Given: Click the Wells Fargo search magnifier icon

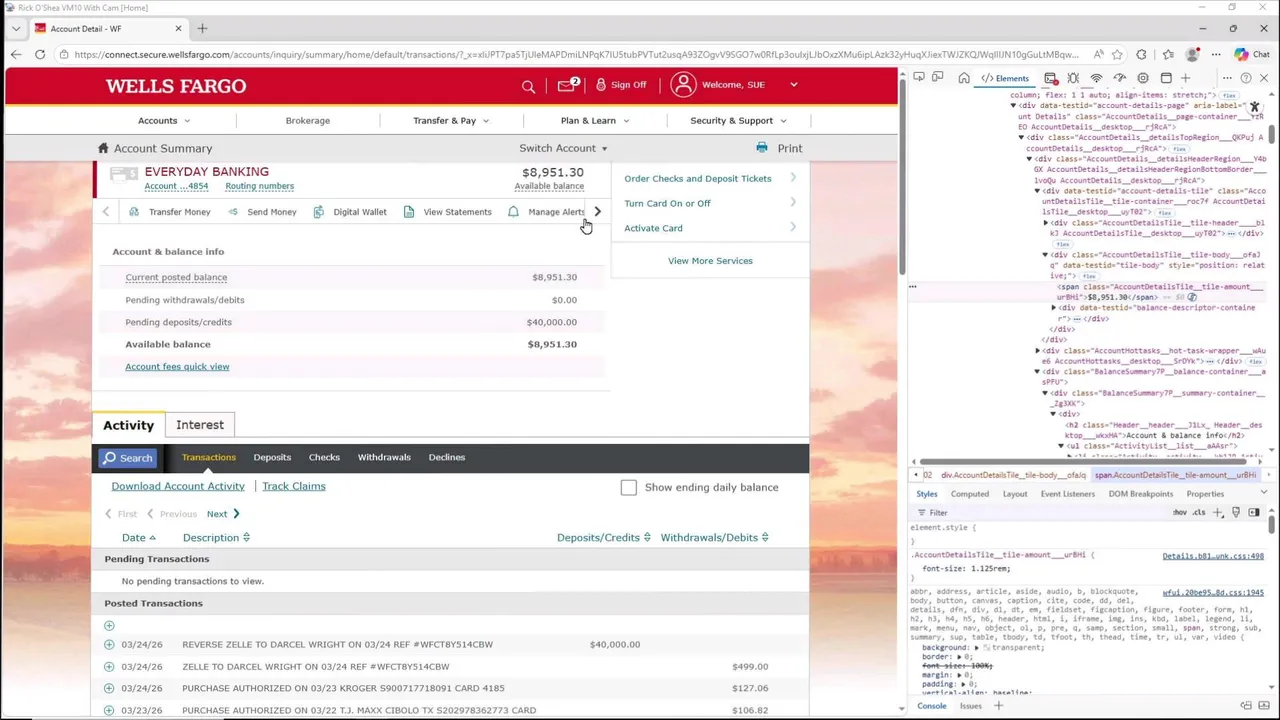Looking at the screenshot, I should click(x=528, y=86).
